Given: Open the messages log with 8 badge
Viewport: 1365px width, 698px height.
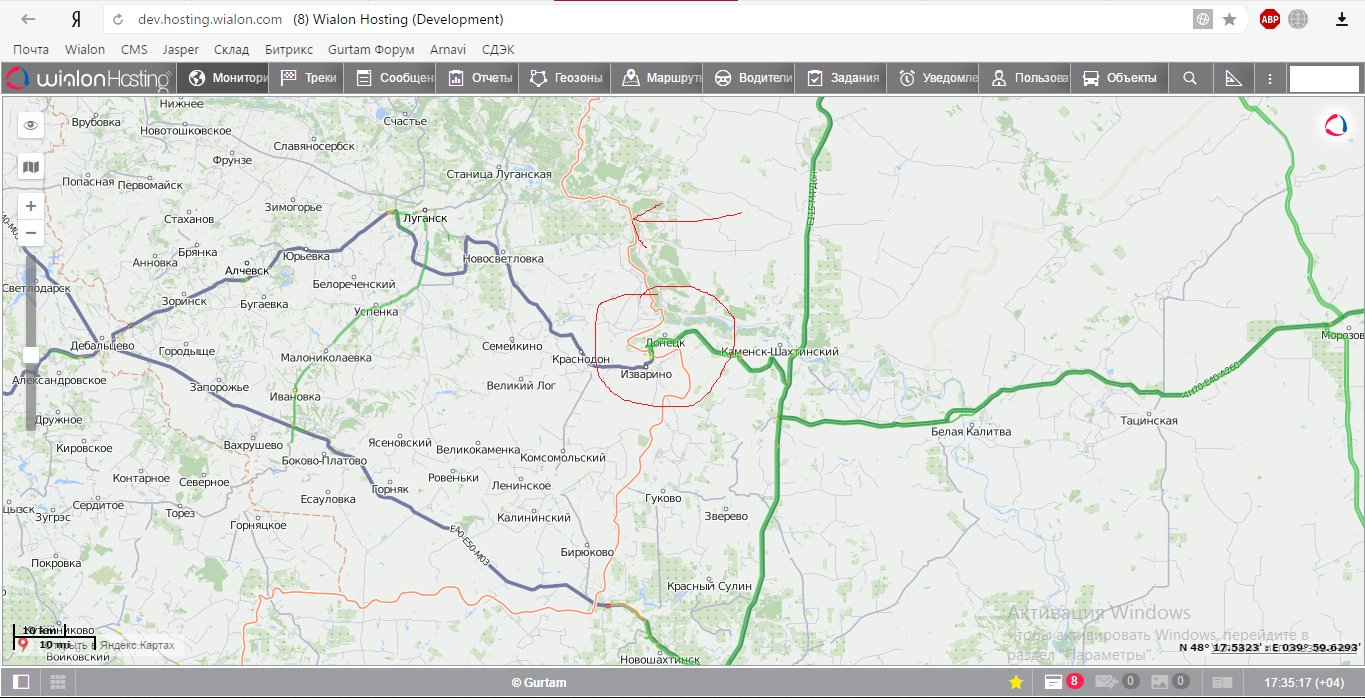Looking at the screenshot, I should (x=1062, y=682).
